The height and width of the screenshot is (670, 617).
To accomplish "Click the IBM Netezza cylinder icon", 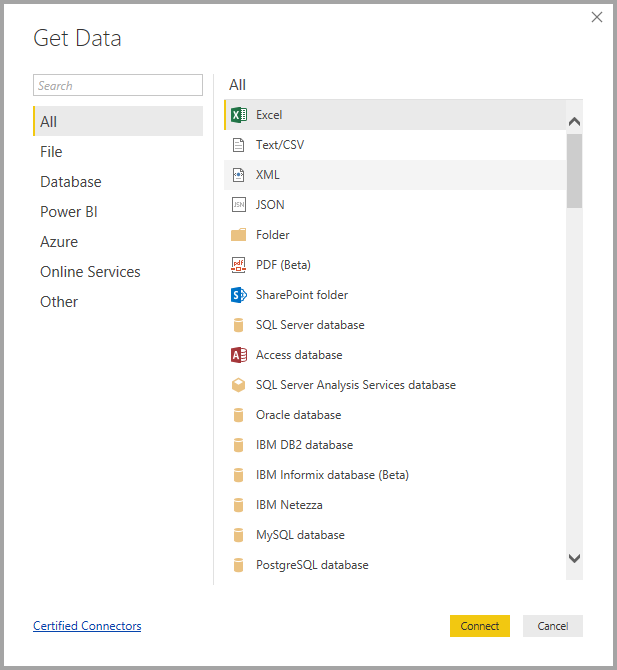I will click(x=238, y=505).
